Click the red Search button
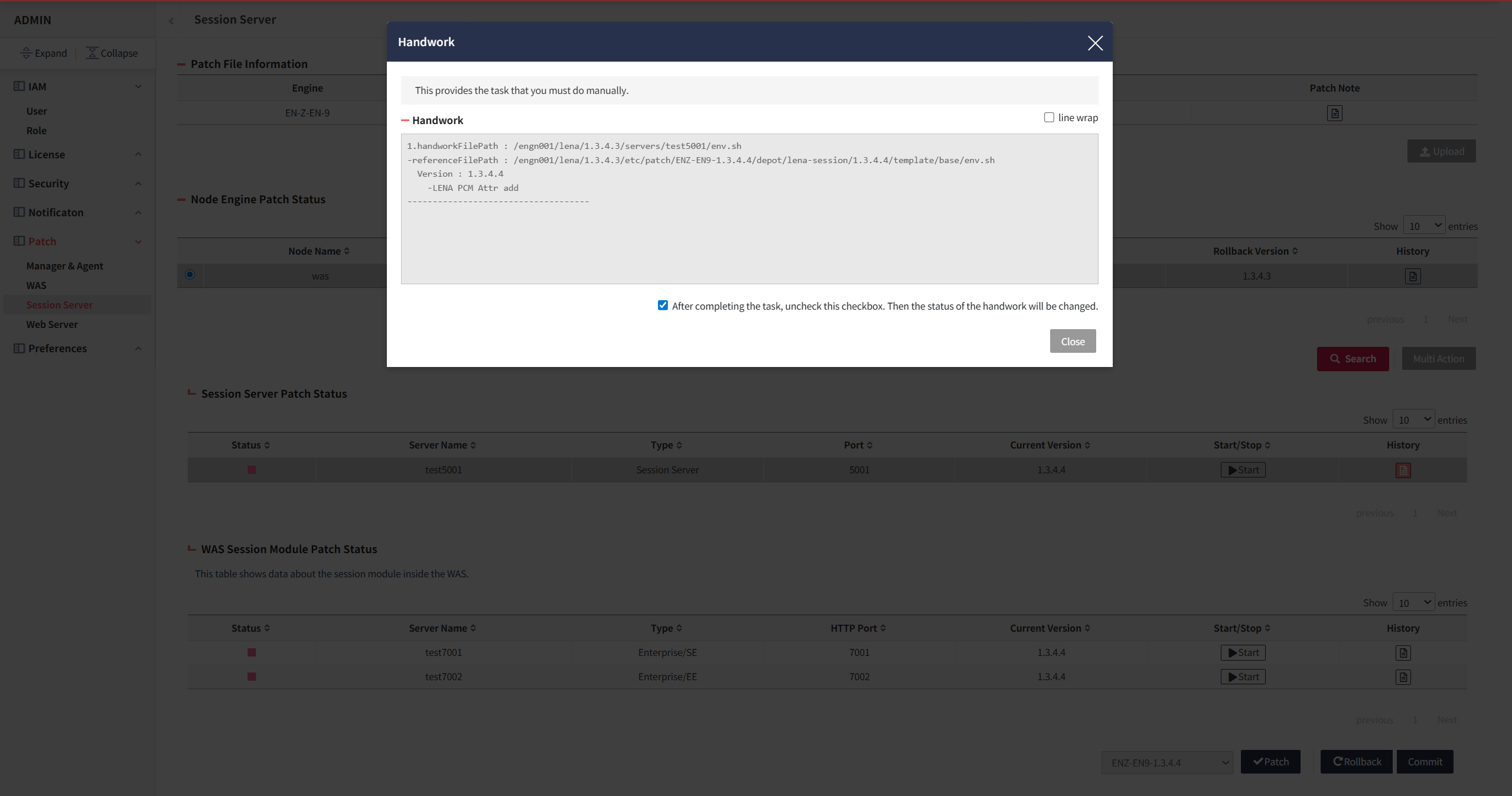 [x=1353, y=359]
